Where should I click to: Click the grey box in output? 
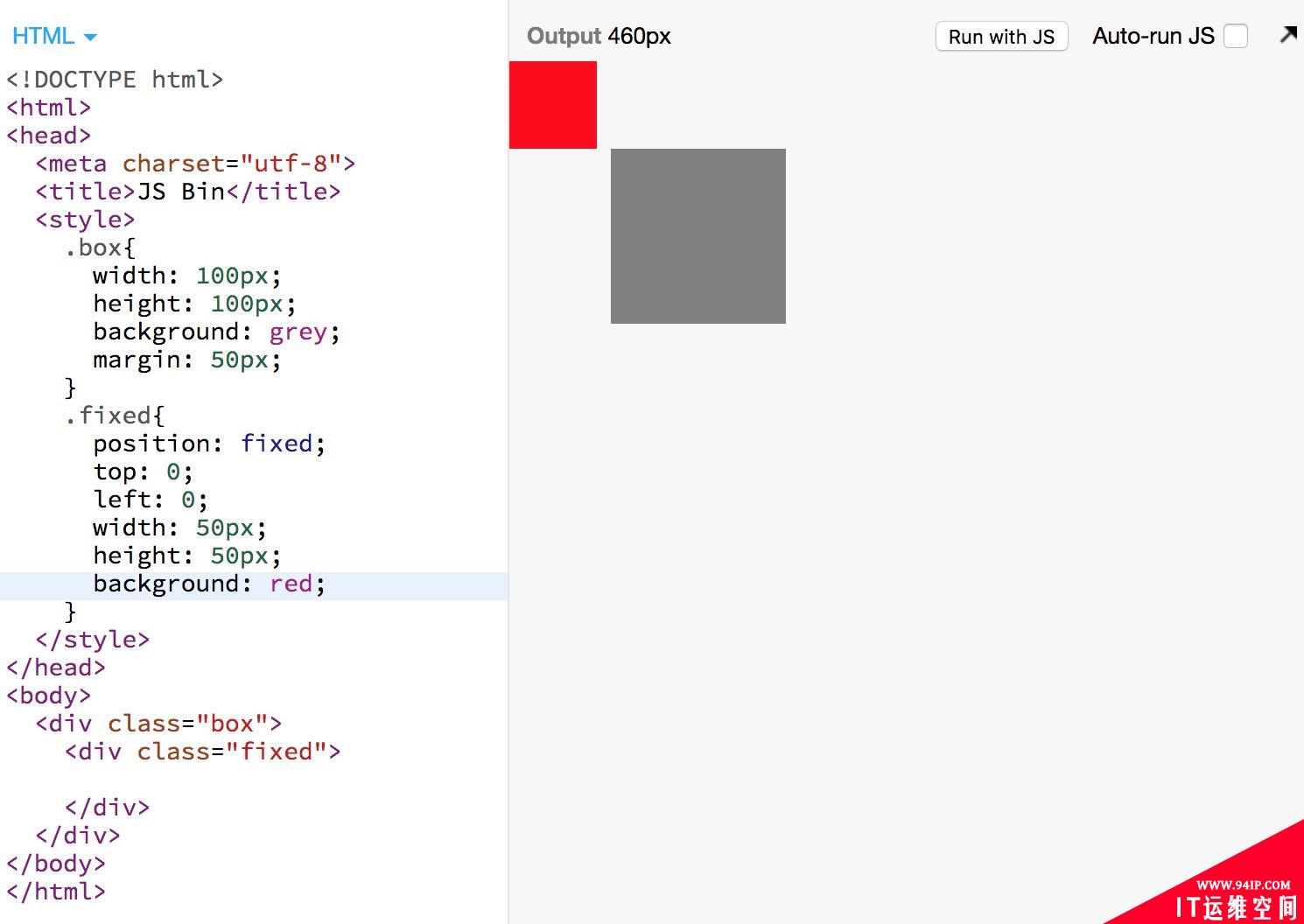point(698,236)
